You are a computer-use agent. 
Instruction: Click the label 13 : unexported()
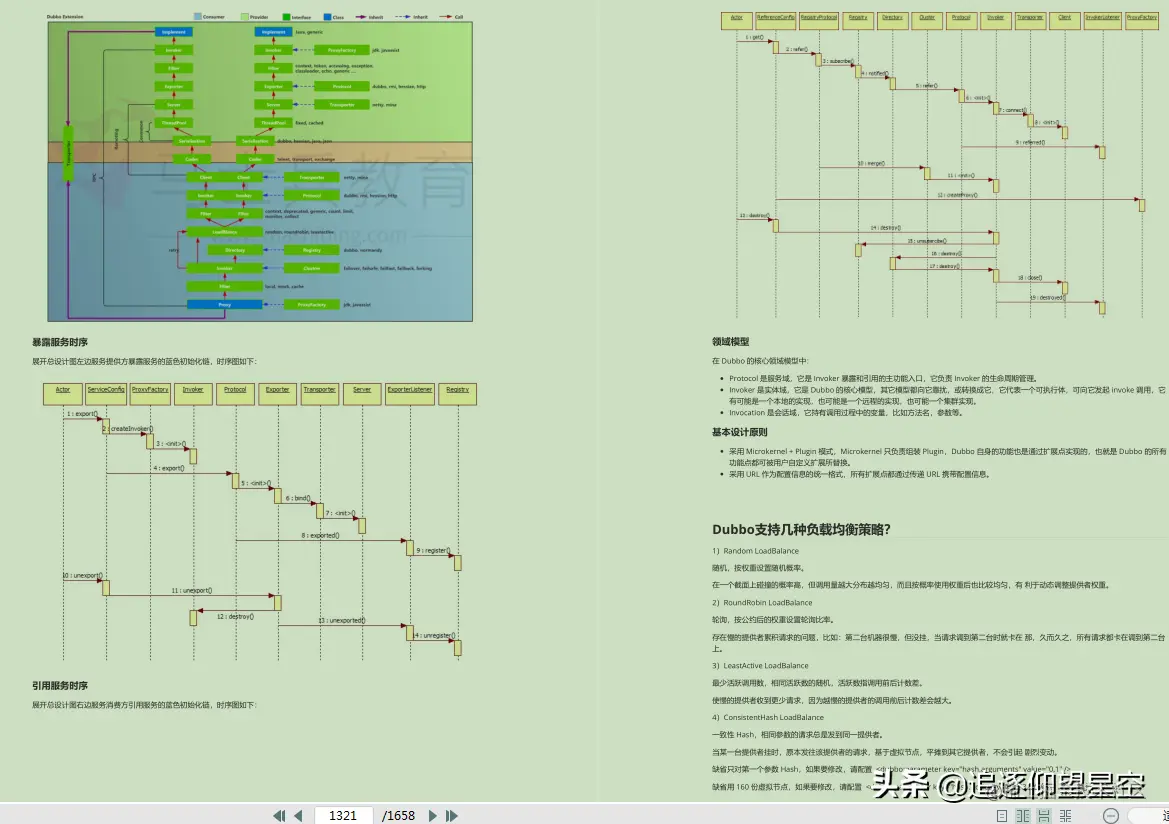(342, 620)
